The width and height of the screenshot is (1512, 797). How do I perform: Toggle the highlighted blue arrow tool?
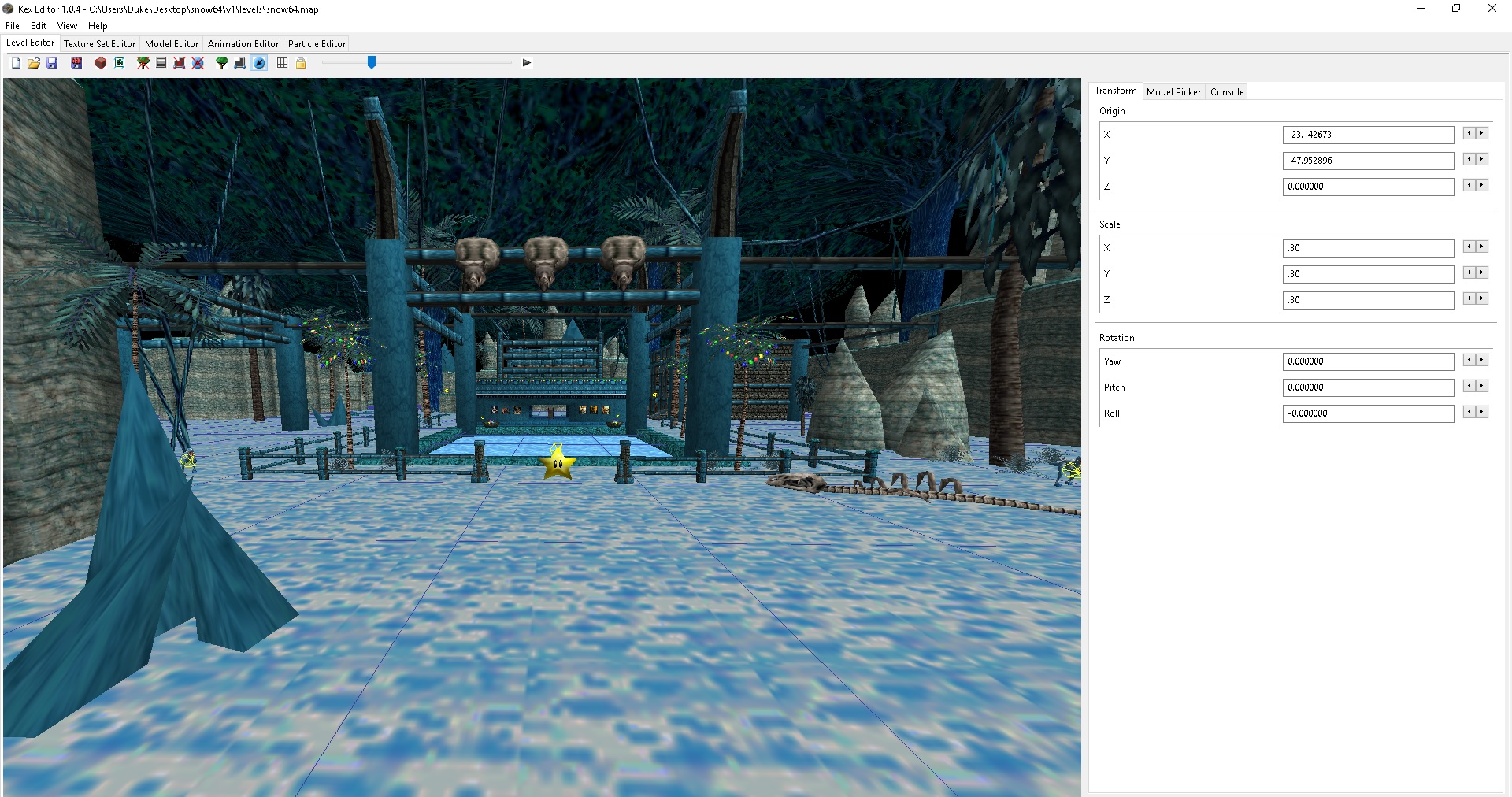(259, 63)
